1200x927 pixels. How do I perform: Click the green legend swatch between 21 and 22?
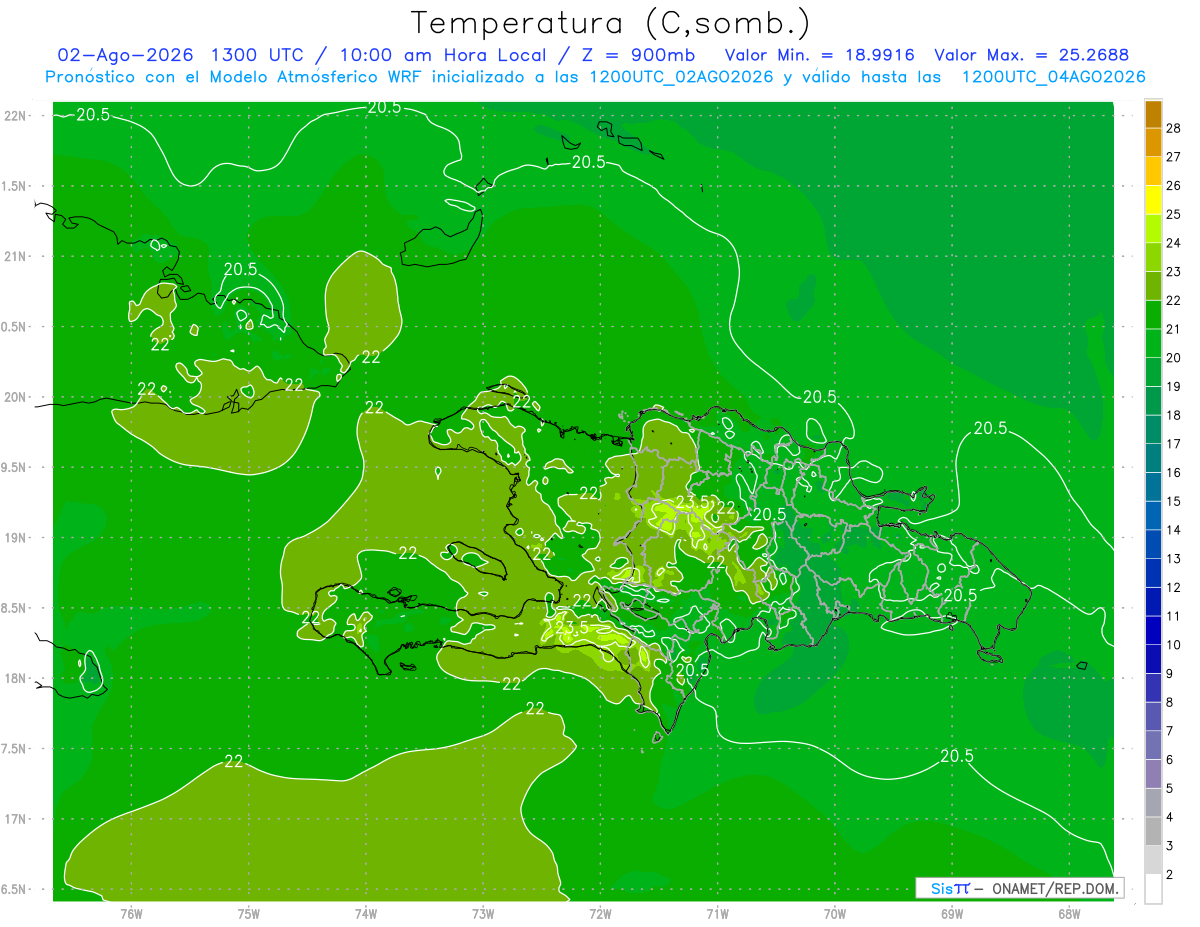1153,314
